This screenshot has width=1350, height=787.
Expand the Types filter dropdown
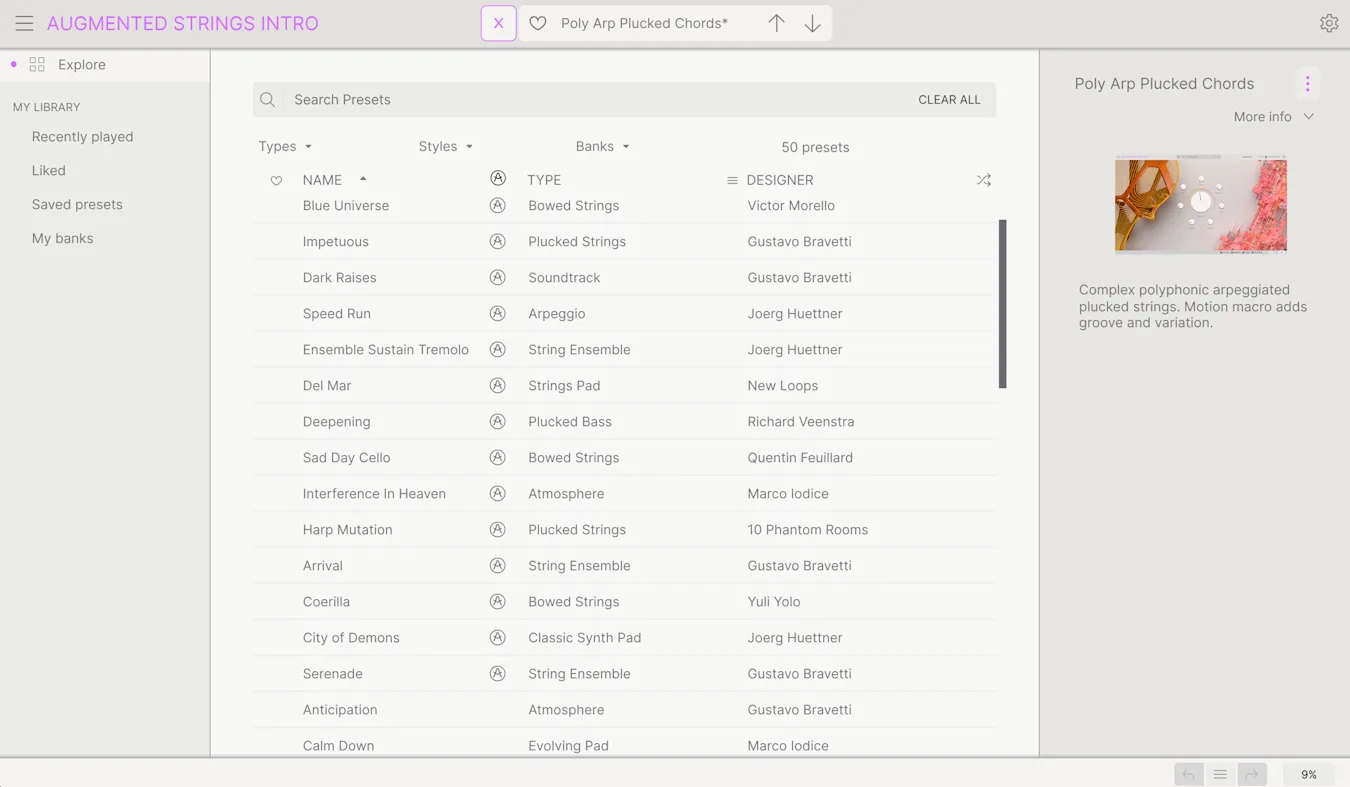(285, 147)
